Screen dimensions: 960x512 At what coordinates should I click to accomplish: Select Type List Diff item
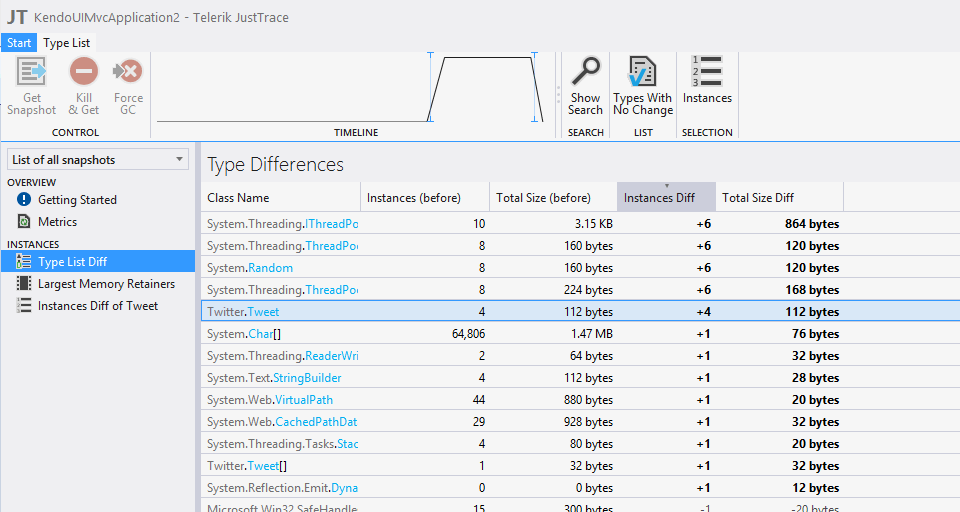98,262
